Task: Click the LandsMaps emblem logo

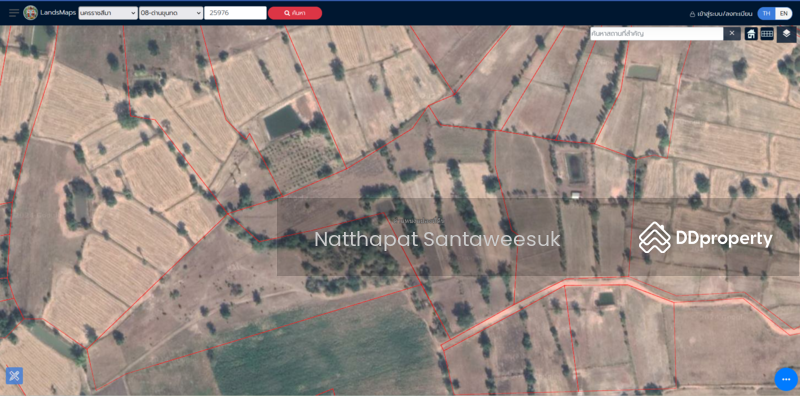Action: pos(31,13)
